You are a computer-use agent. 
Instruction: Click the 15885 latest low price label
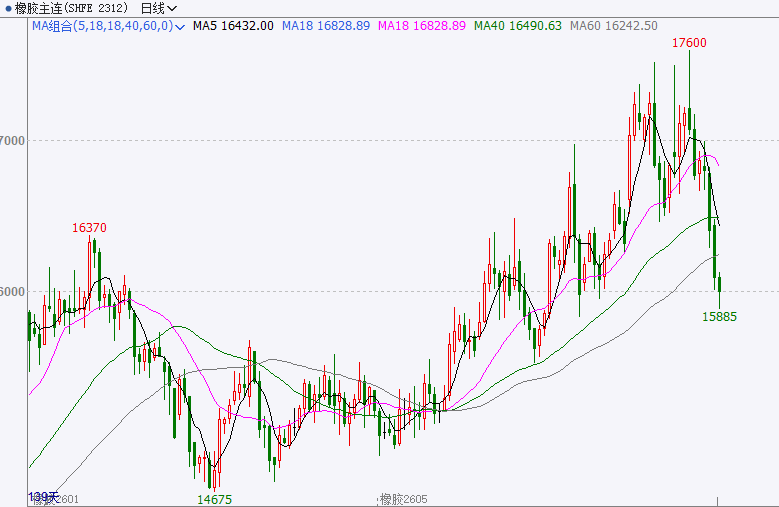[x=719, y=316]
